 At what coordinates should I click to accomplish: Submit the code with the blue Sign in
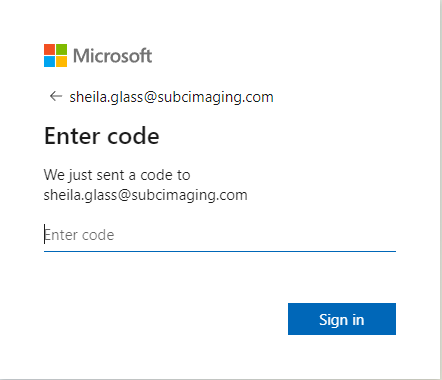tap(342, 319)
